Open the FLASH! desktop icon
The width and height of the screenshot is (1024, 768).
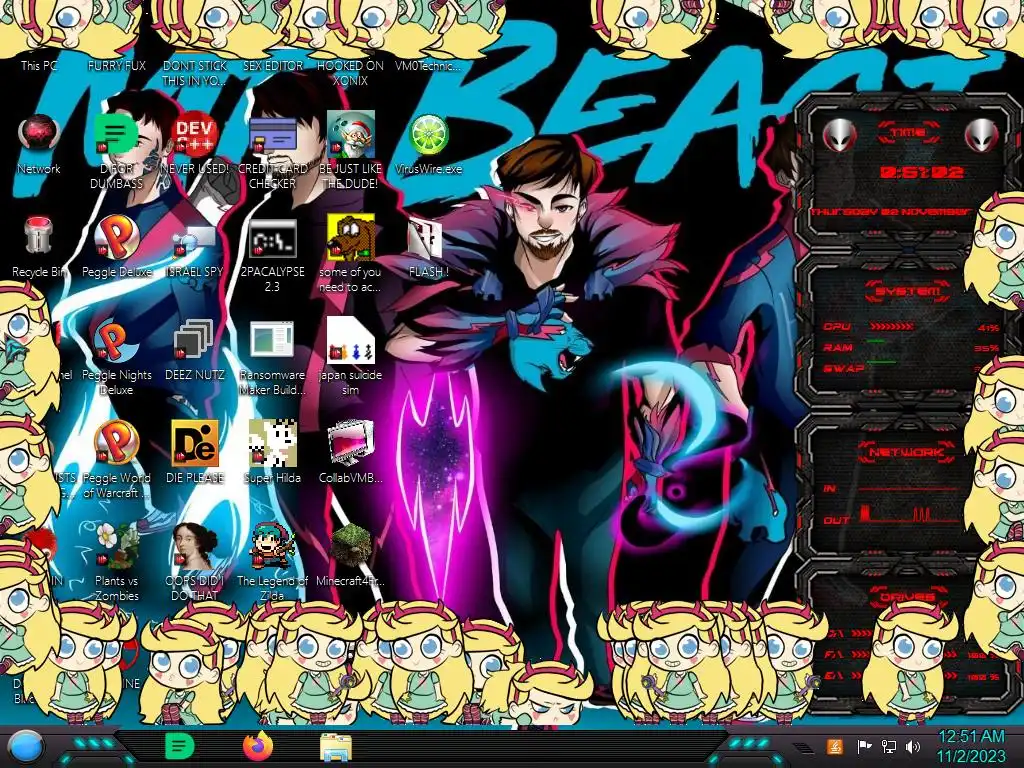[426, 238]
